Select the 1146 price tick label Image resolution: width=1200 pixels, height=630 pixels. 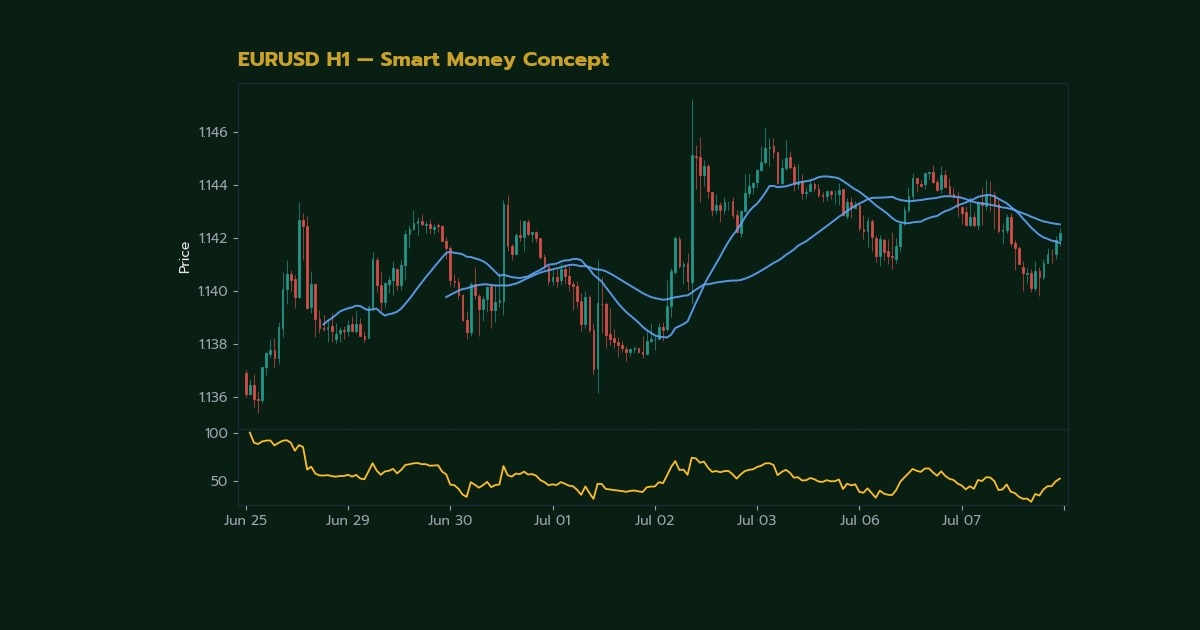(x=213, y=132)
